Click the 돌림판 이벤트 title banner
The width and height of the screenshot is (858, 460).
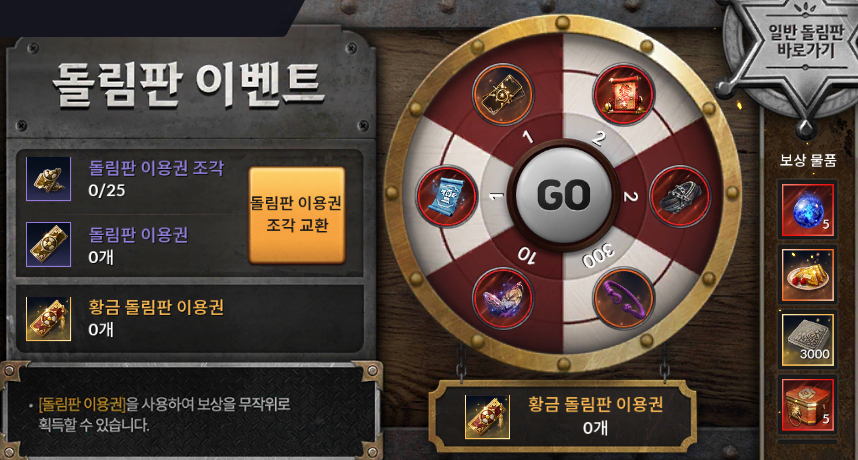coord(188,84)
